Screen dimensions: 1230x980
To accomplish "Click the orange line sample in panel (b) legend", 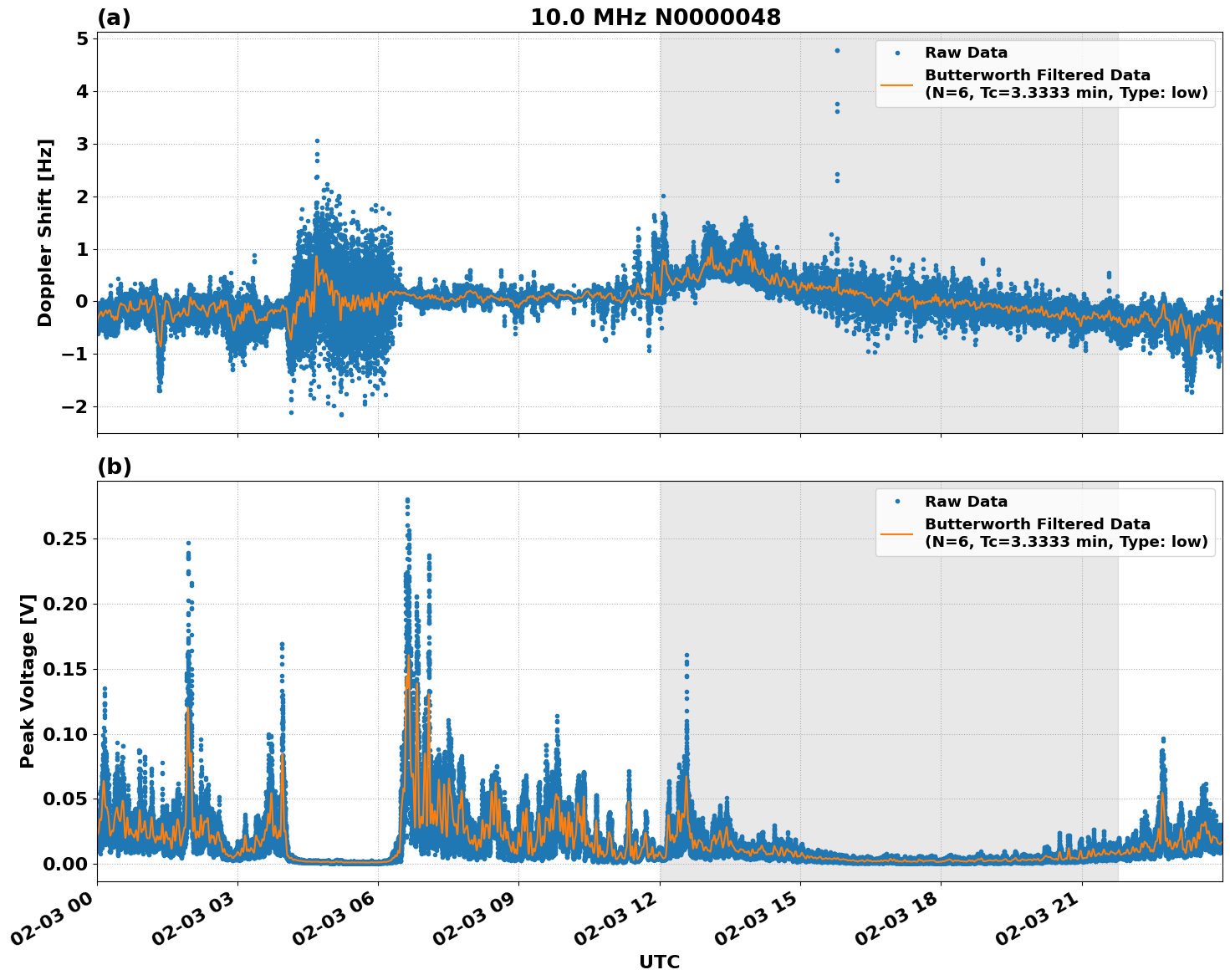I will 897,533.
